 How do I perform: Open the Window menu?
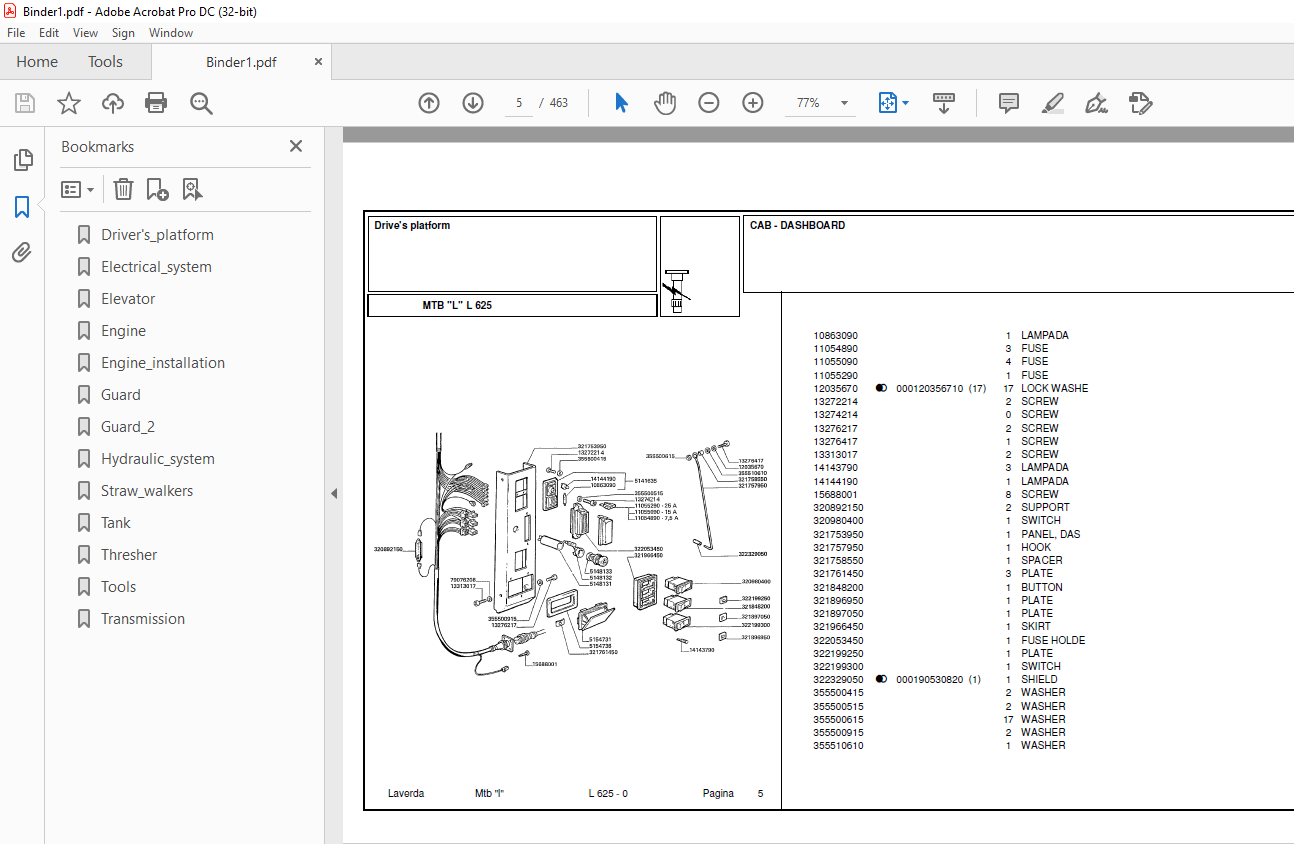click(171, 33)
